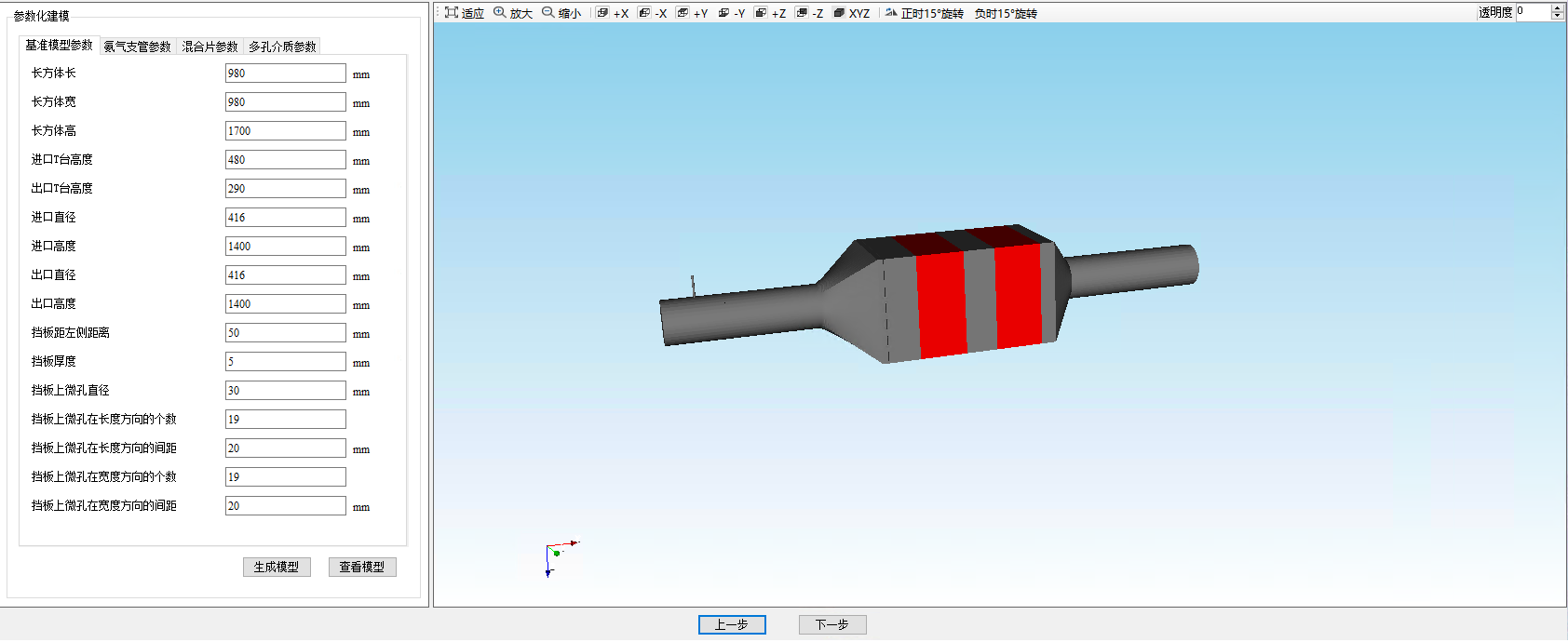Click the 挡板厚度 input field
Screen dimensions: 1568x642
(286, 362)
